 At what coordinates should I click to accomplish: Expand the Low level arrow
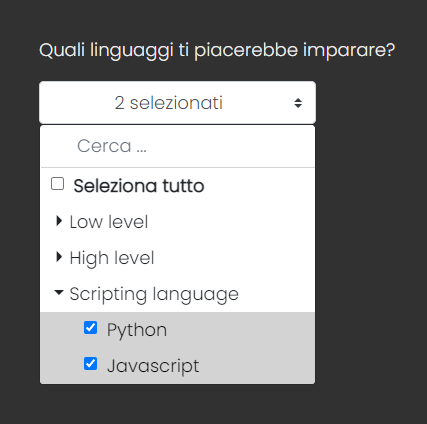click(x=59, y=221)
